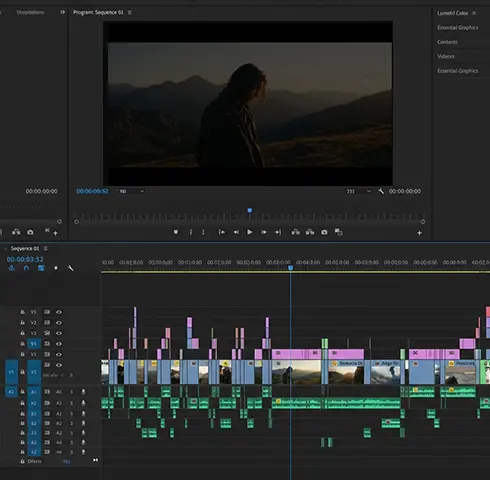
Task: Select pink adjustment clip above the sunrise clip
Action: tap(346, 354)
